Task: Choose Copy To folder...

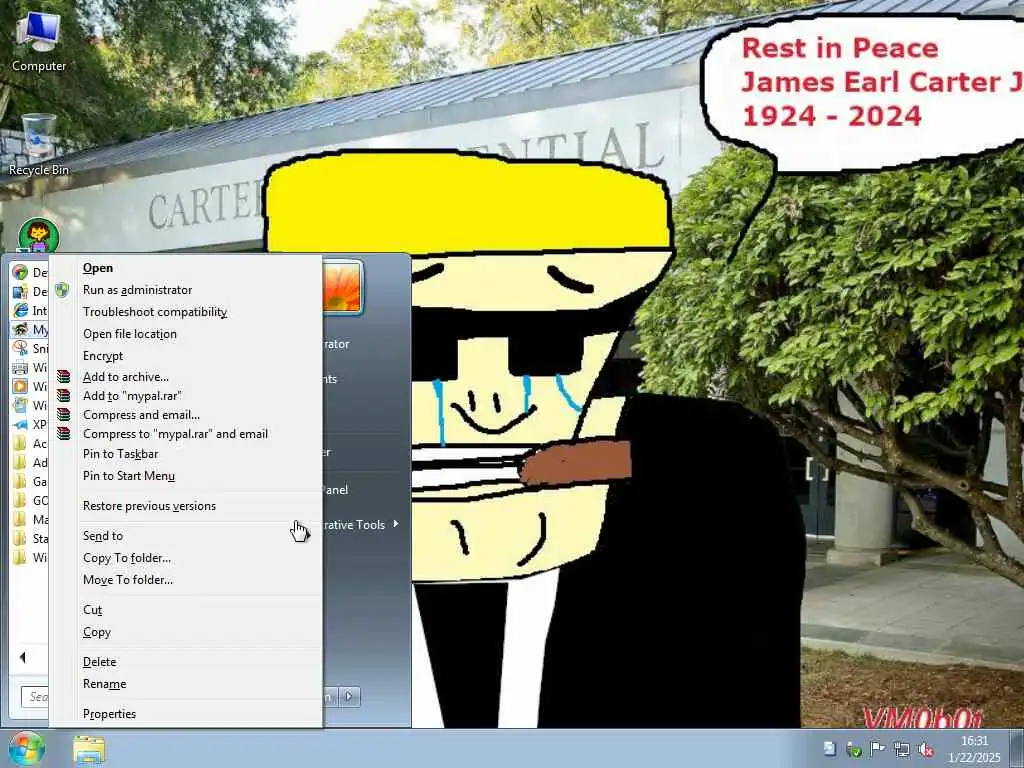Action: coord(185,558)
